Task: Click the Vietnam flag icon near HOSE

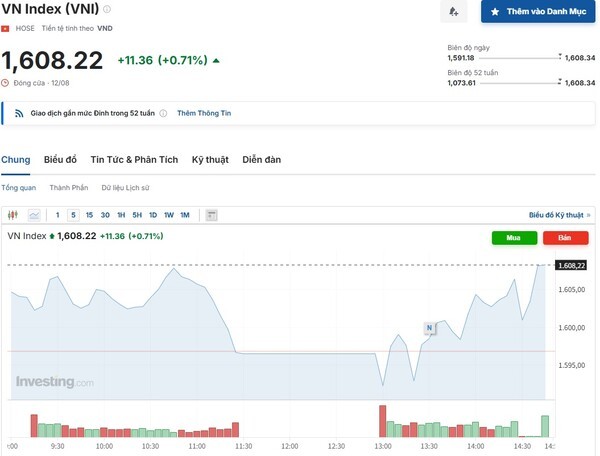Action: point(5,29)
